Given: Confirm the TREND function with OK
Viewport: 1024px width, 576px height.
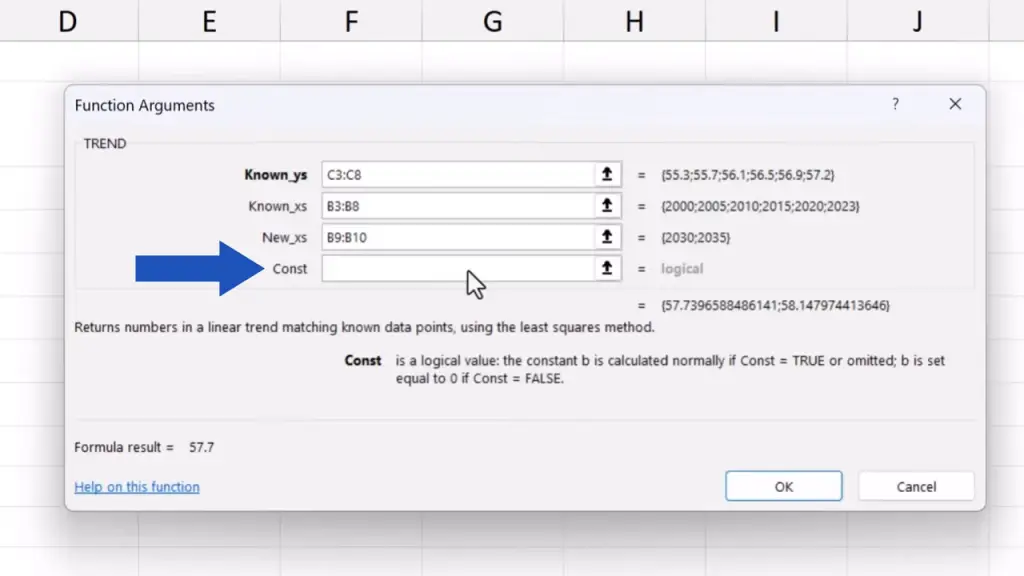Looking at the screenshot, I should click(x=783, y=486).
